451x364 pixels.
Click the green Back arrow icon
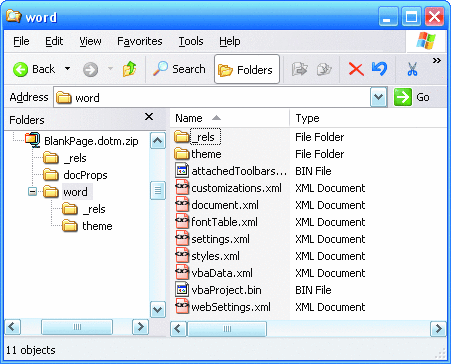20,70
